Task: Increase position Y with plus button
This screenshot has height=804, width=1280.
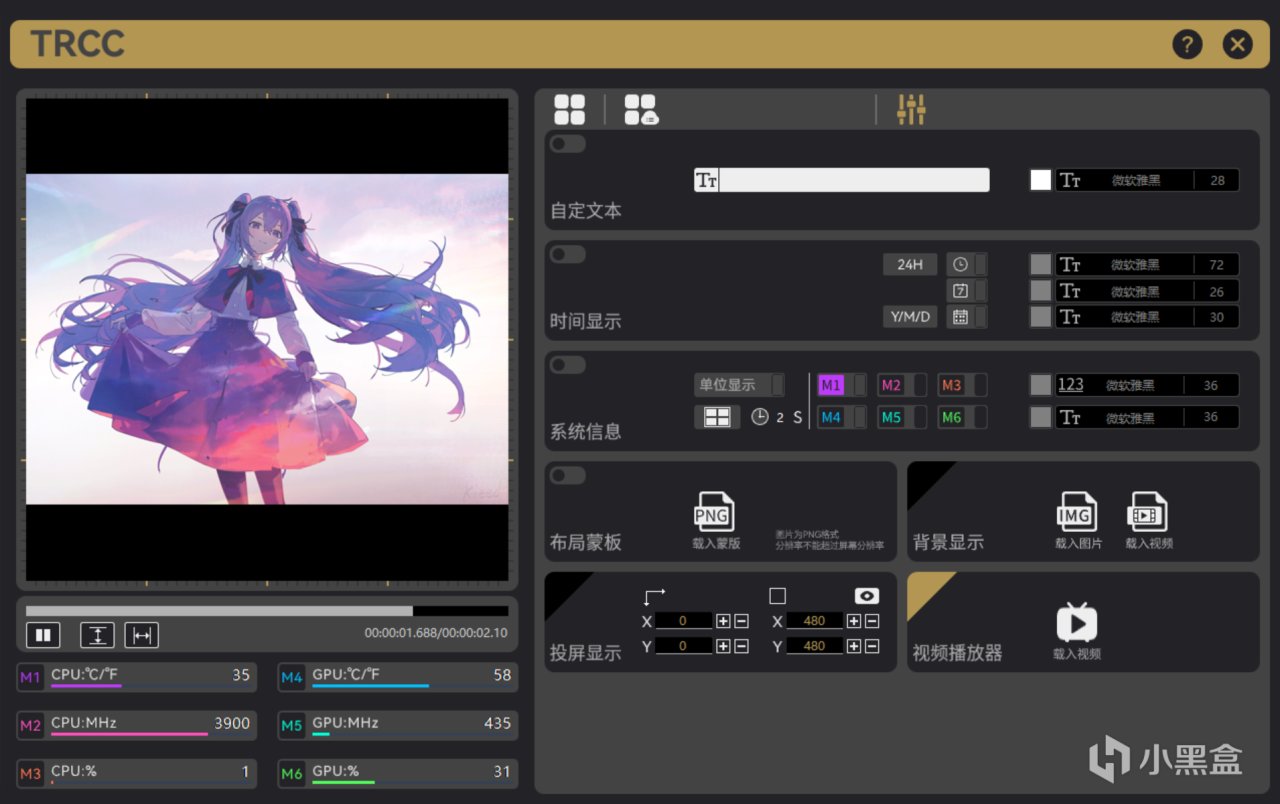Action: point(723,646)
